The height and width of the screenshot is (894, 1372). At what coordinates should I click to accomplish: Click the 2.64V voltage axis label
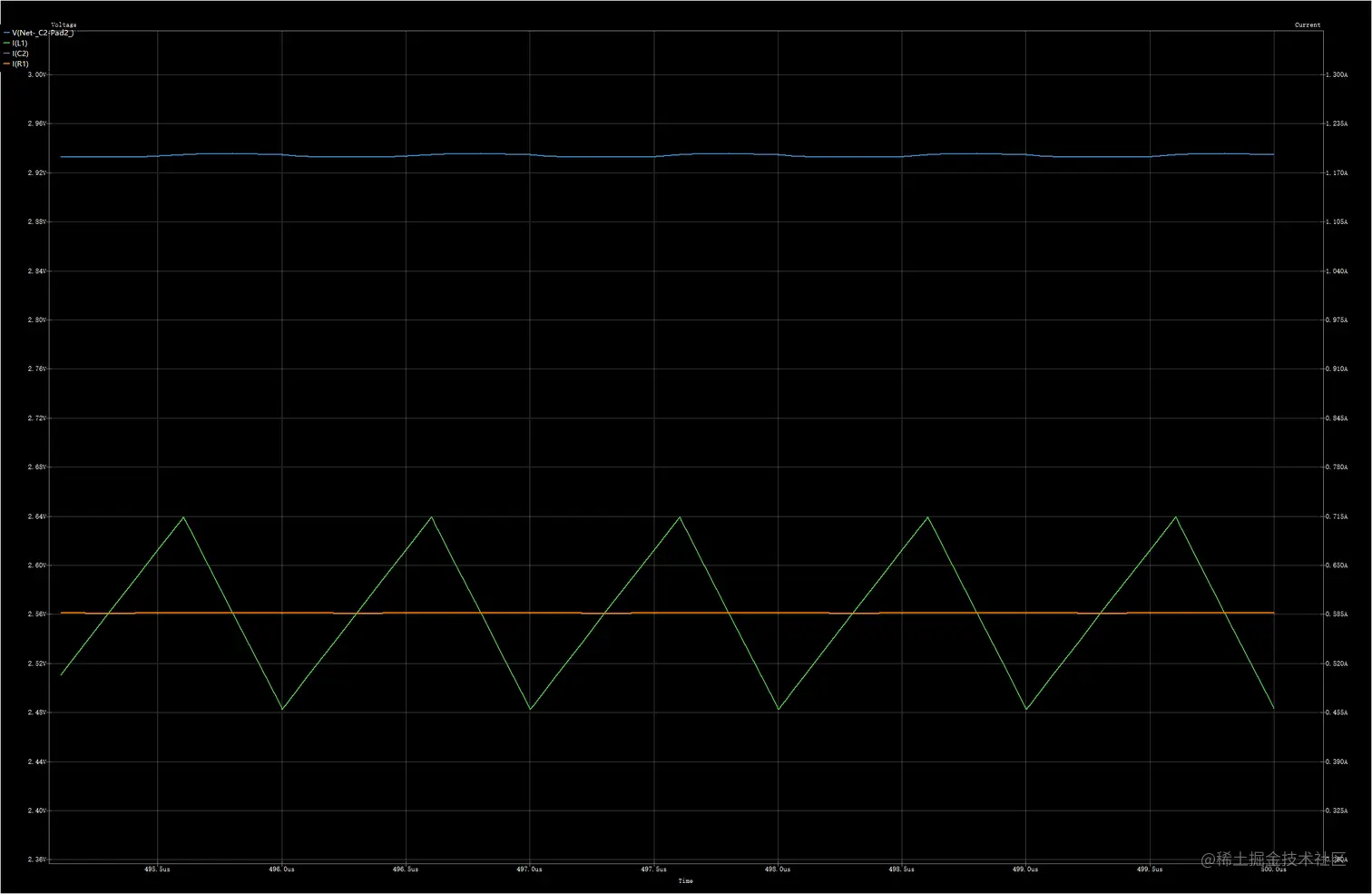[x=36, y=516]
